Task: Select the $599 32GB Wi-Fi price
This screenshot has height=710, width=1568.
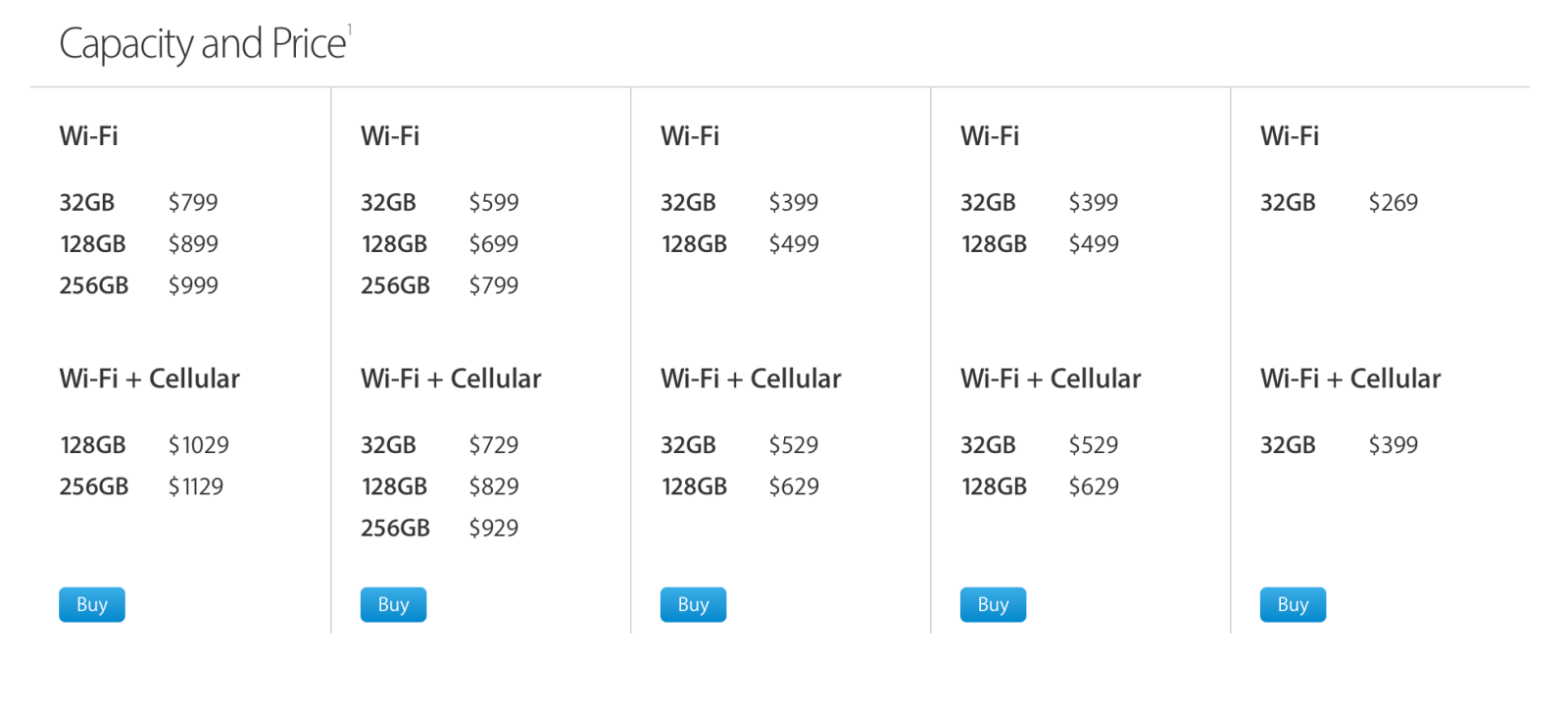Action: [x=494, y=203]
